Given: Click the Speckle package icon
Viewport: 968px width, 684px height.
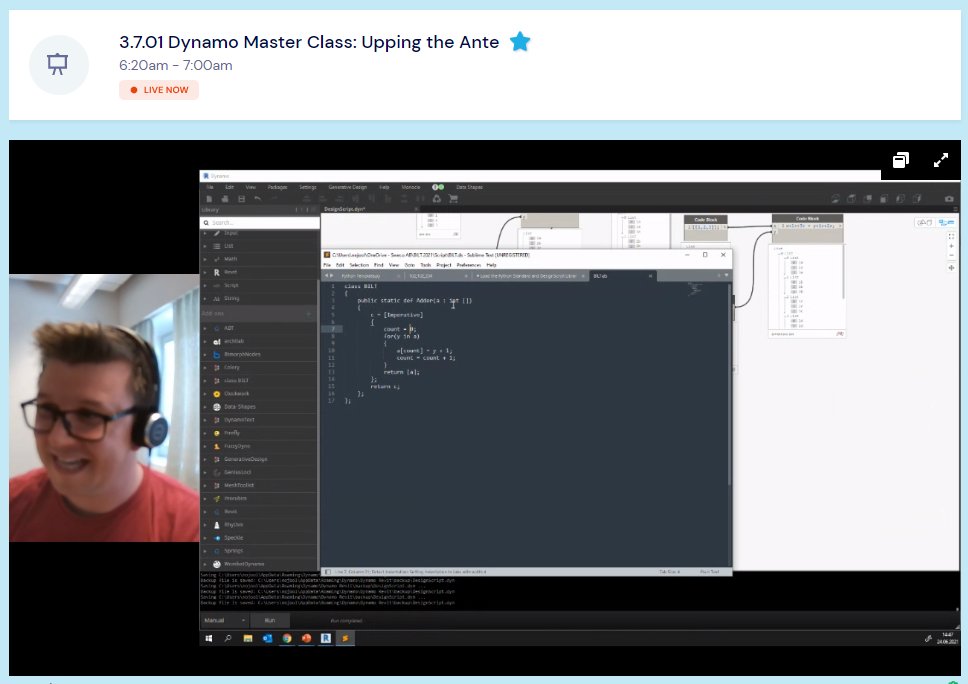Looking at the screenshot, I should click(x=217, y=538).
